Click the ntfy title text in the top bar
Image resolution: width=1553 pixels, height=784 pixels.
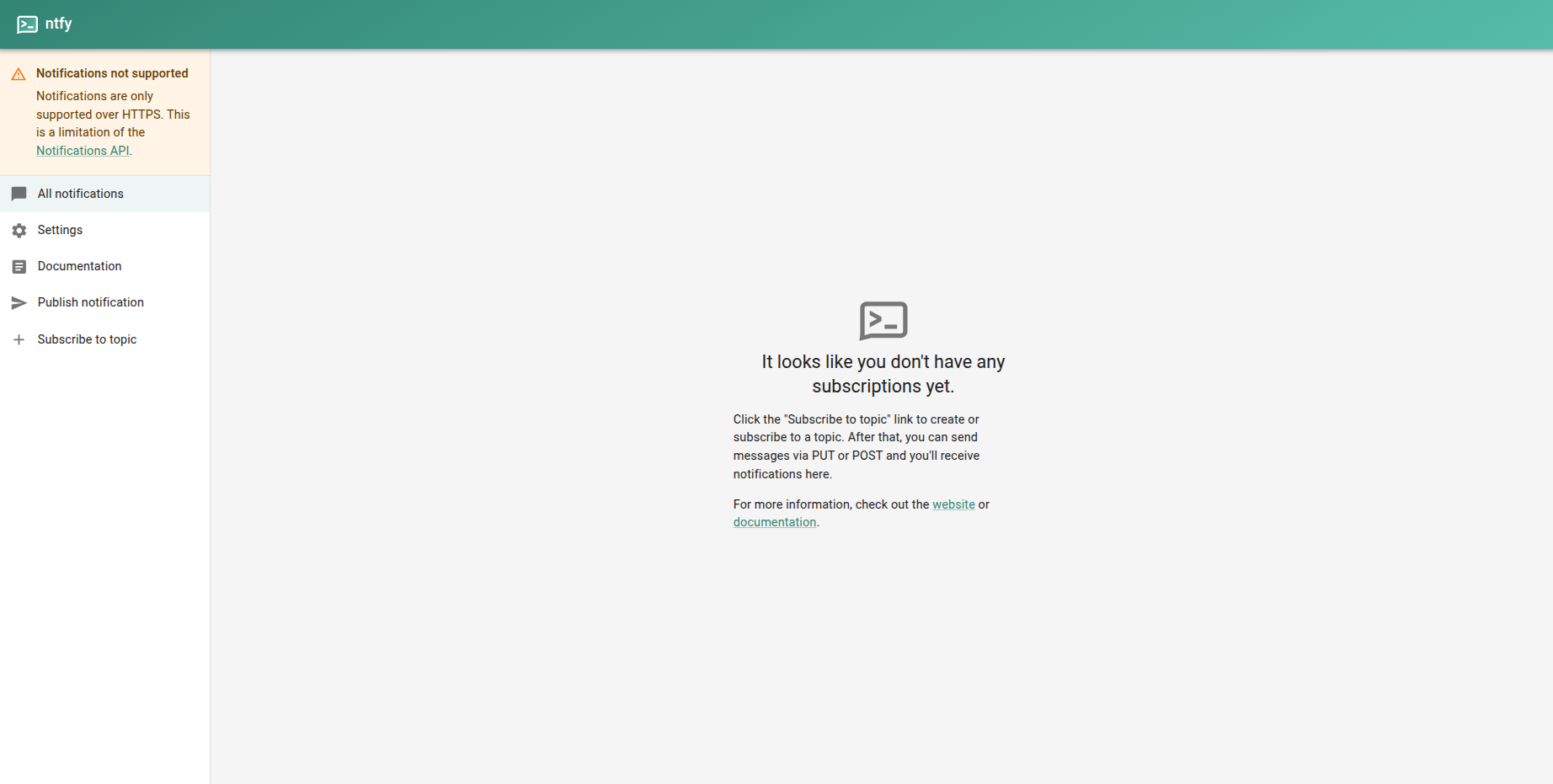(x=60, y=24)
